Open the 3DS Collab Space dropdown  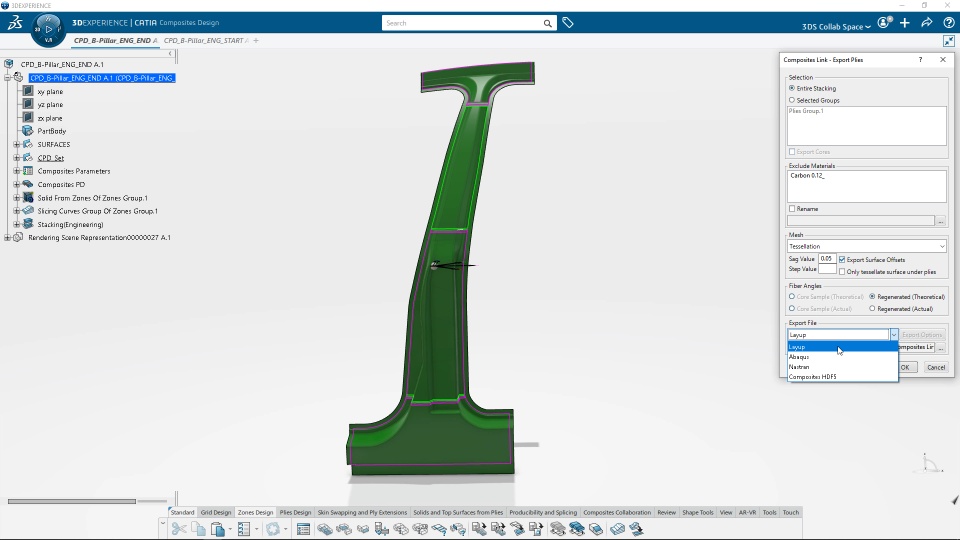pyautogui.click(x=836, y=26)
